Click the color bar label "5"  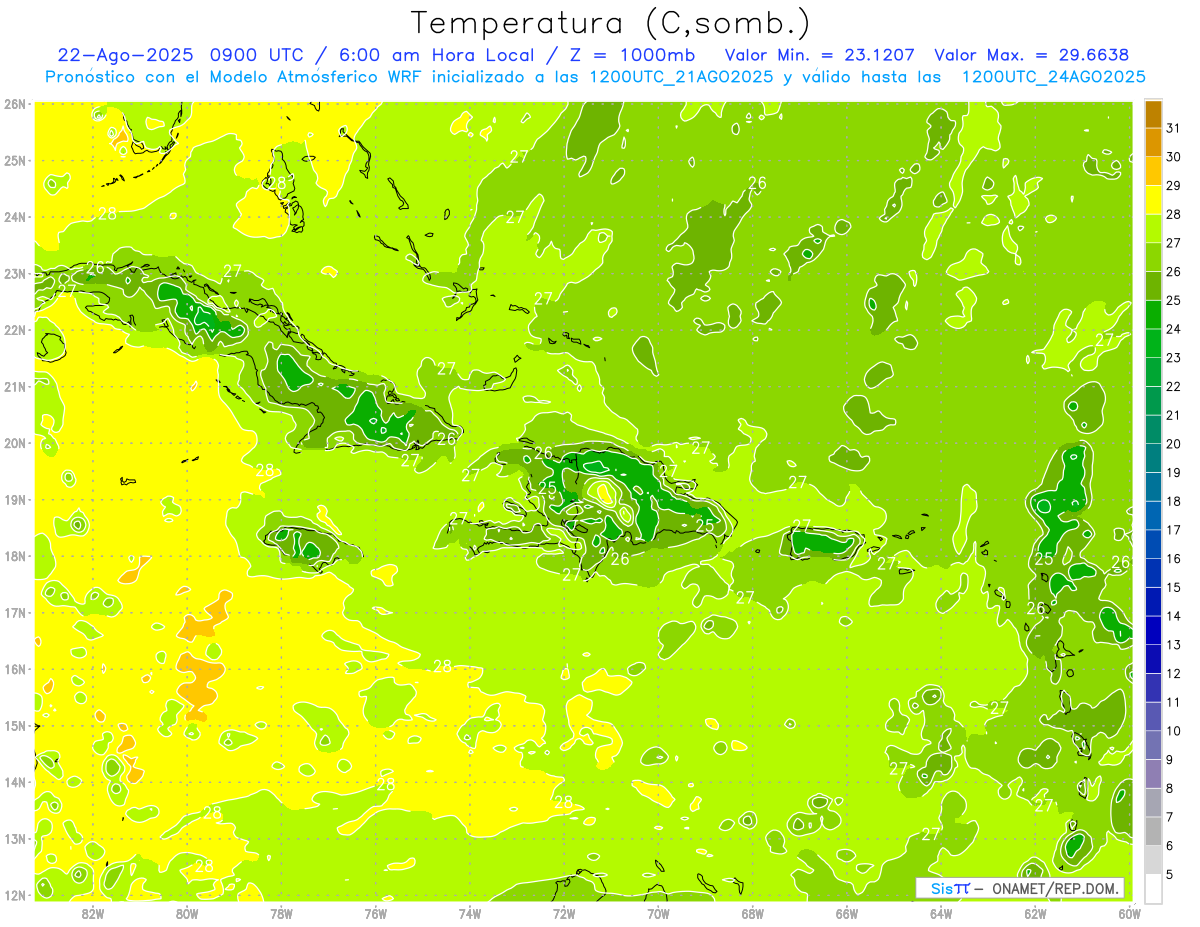click(1169, 875)
